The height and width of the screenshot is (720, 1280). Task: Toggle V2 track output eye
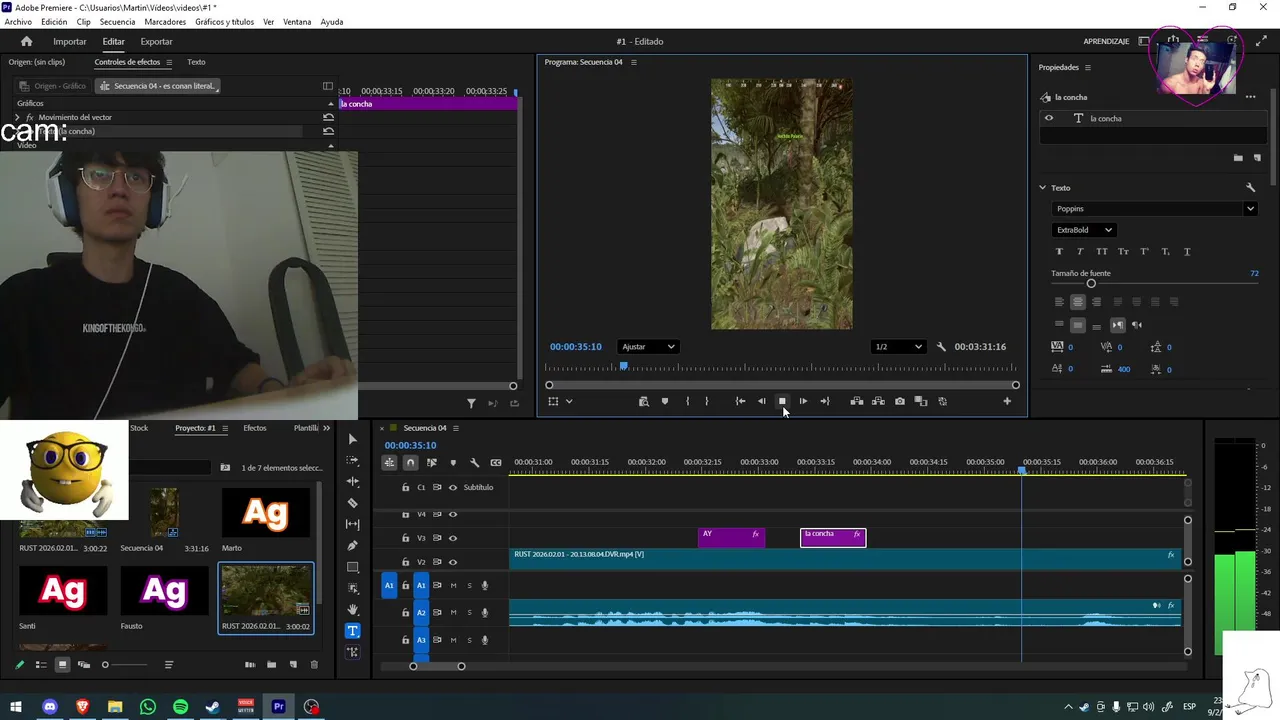(x=453, y=562)
